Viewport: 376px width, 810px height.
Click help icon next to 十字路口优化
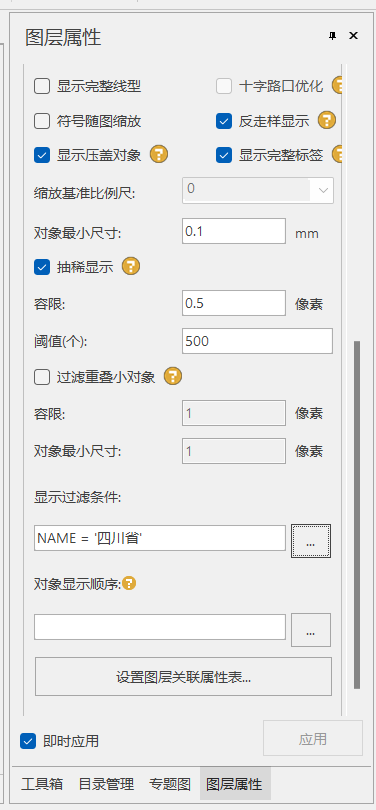(x=339, y=85)
